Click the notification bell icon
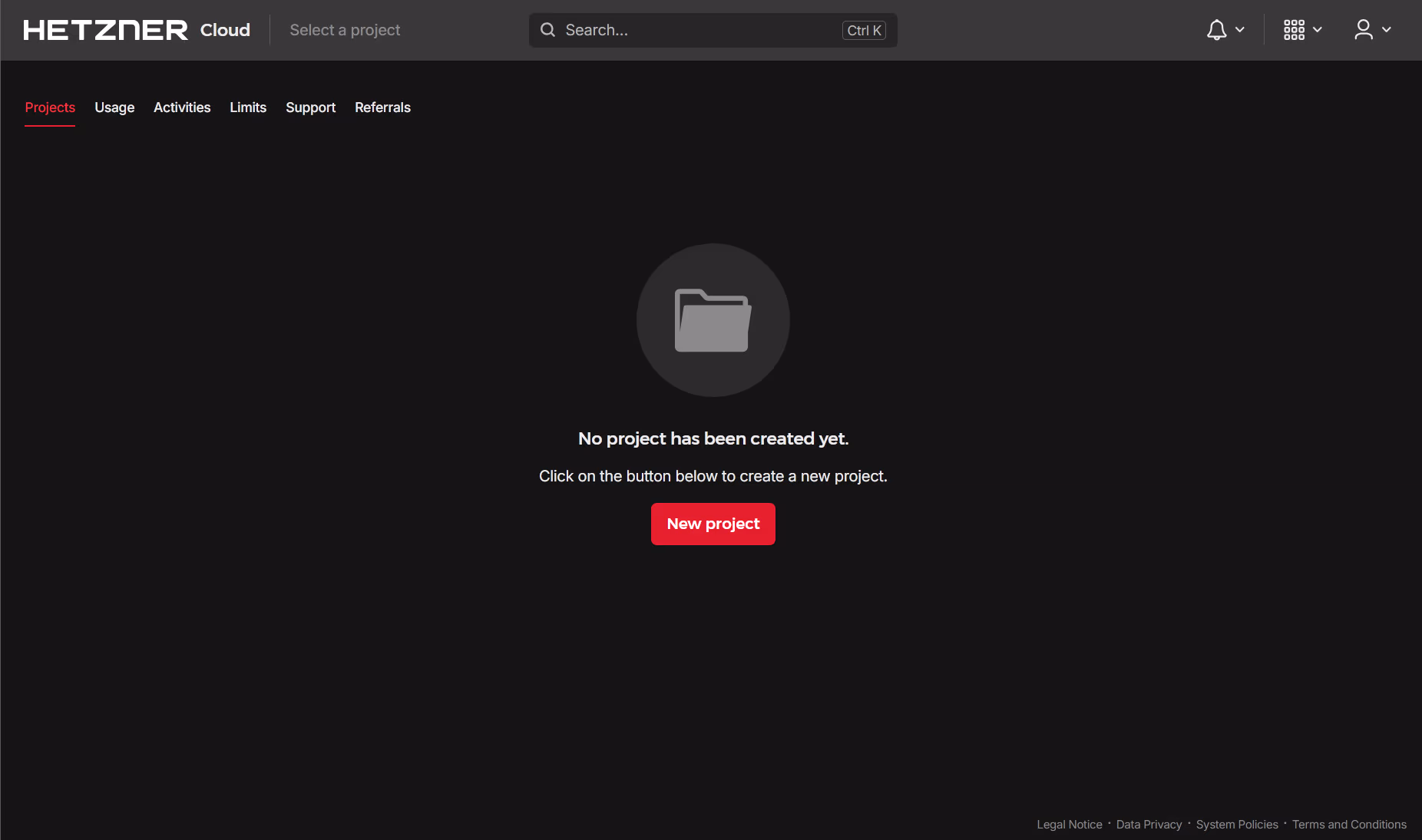The height and width of the screenshot is (840, 1422). [x=1216, y=30]
